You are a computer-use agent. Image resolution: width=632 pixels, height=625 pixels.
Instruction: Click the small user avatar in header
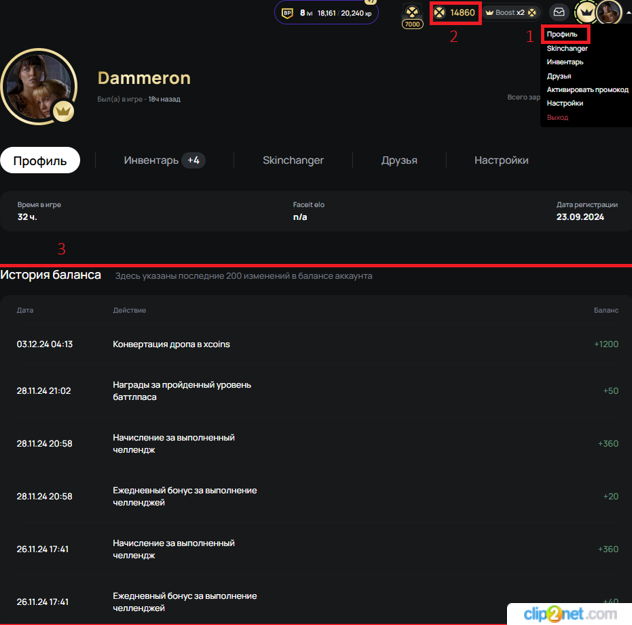(609, 12)
